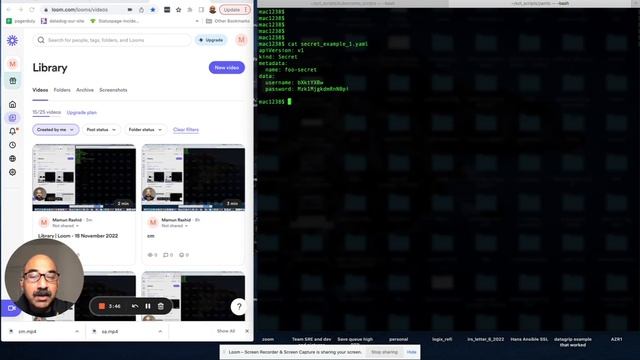Expand the Created by me filter

56,129
